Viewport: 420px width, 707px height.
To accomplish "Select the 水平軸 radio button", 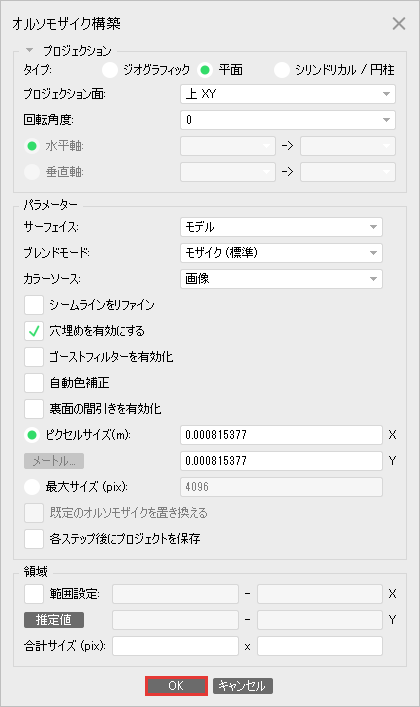I will tap(32, 146).
